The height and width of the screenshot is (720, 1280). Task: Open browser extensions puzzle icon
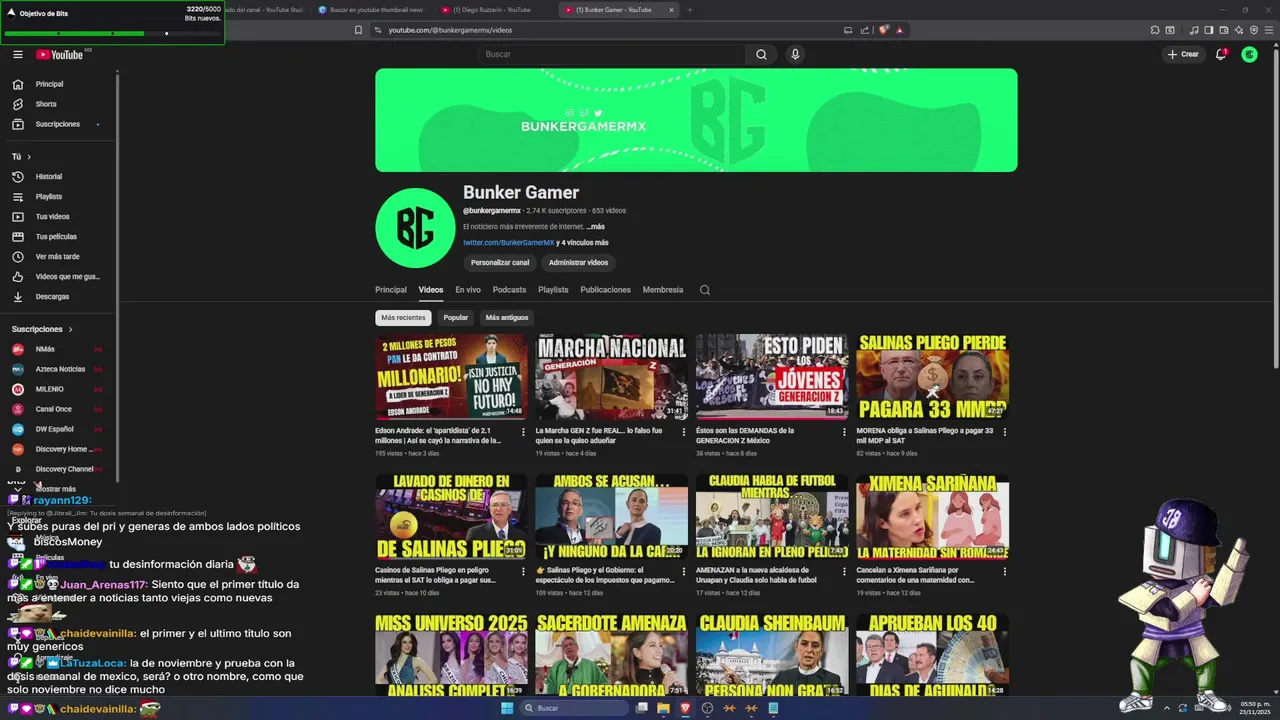[x=1155, y=30]
